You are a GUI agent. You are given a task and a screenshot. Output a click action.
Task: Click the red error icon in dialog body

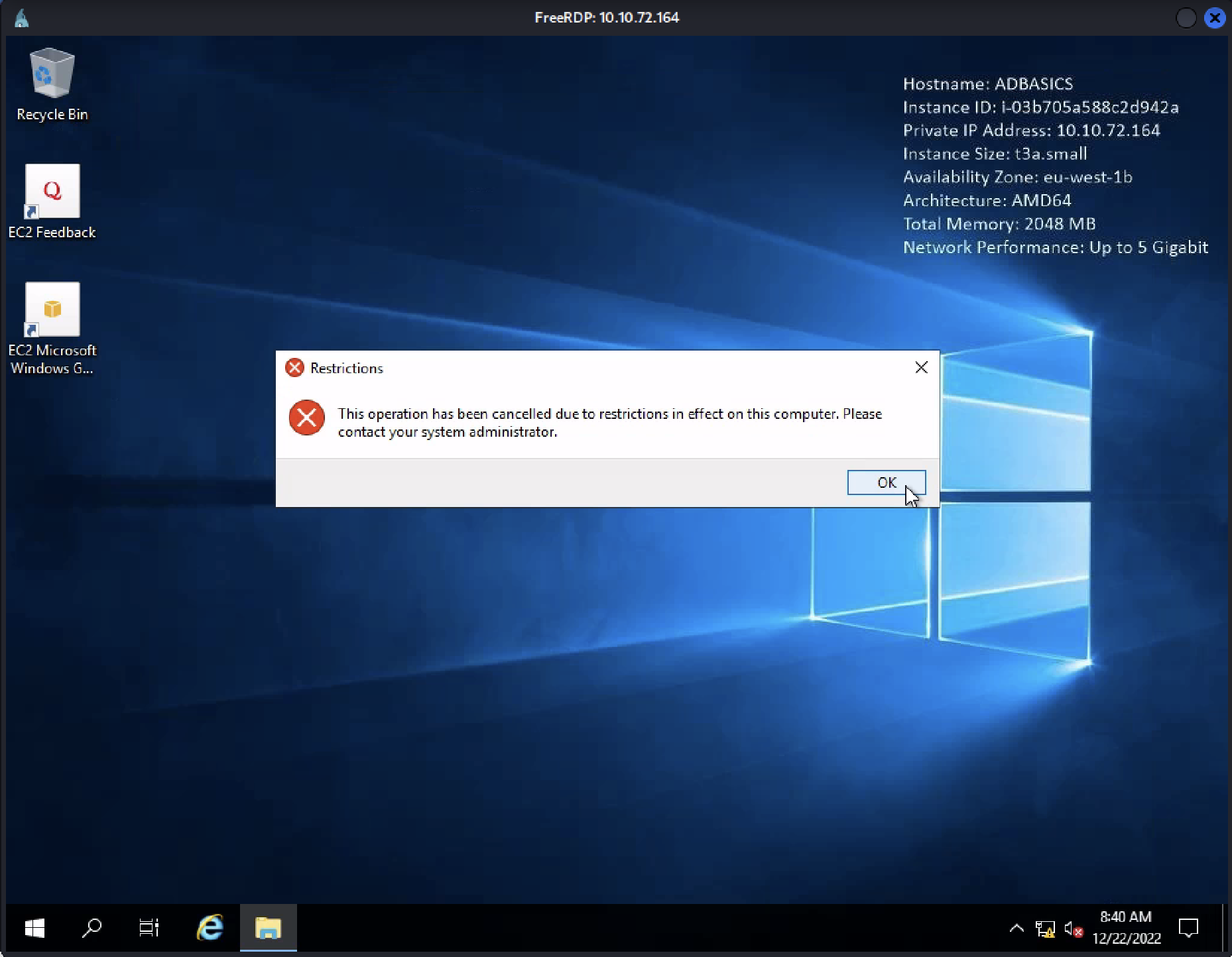pos(306,418)
